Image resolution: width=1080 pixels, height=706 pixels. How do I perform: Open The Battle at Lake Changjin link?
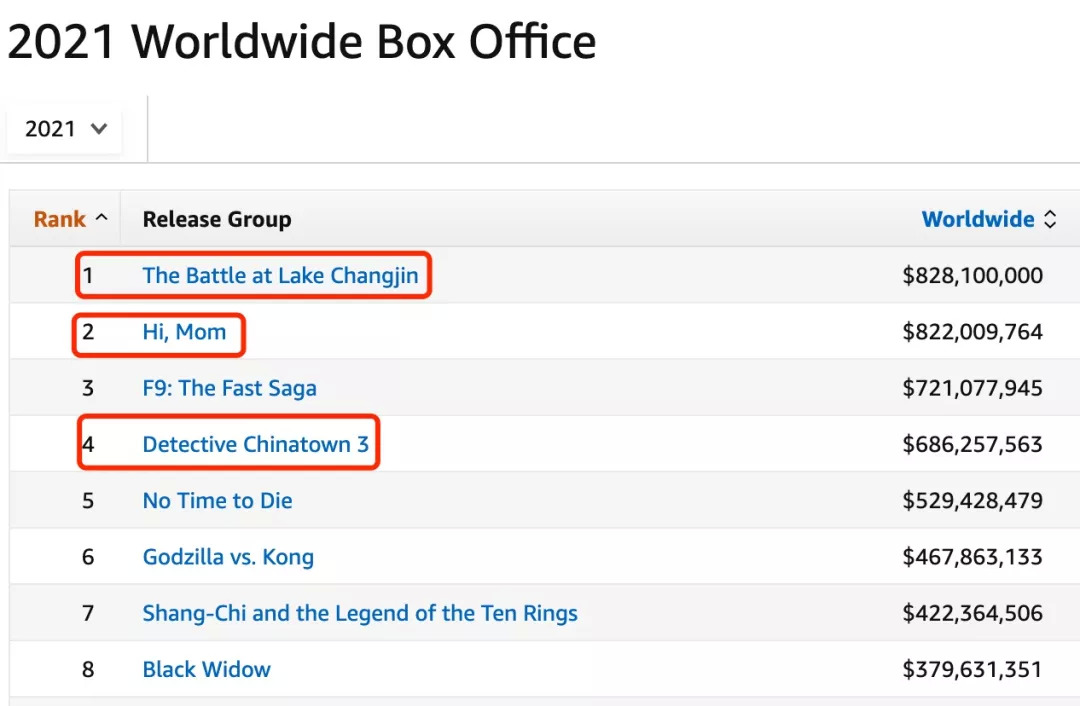point(280,276)
